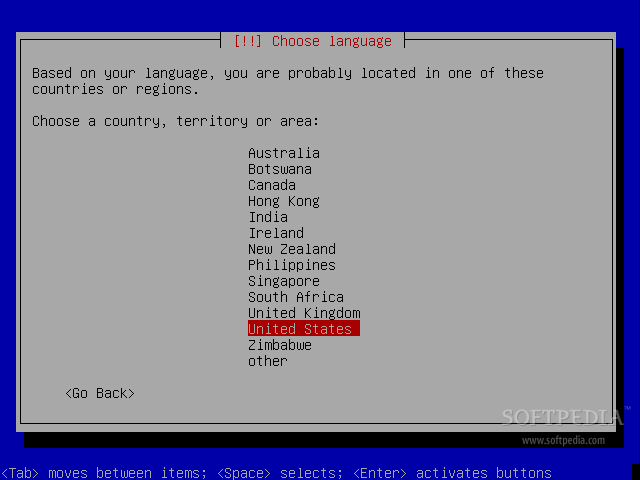
Task: Click the 'Choose language' dialog title
Action: (312, 41)
